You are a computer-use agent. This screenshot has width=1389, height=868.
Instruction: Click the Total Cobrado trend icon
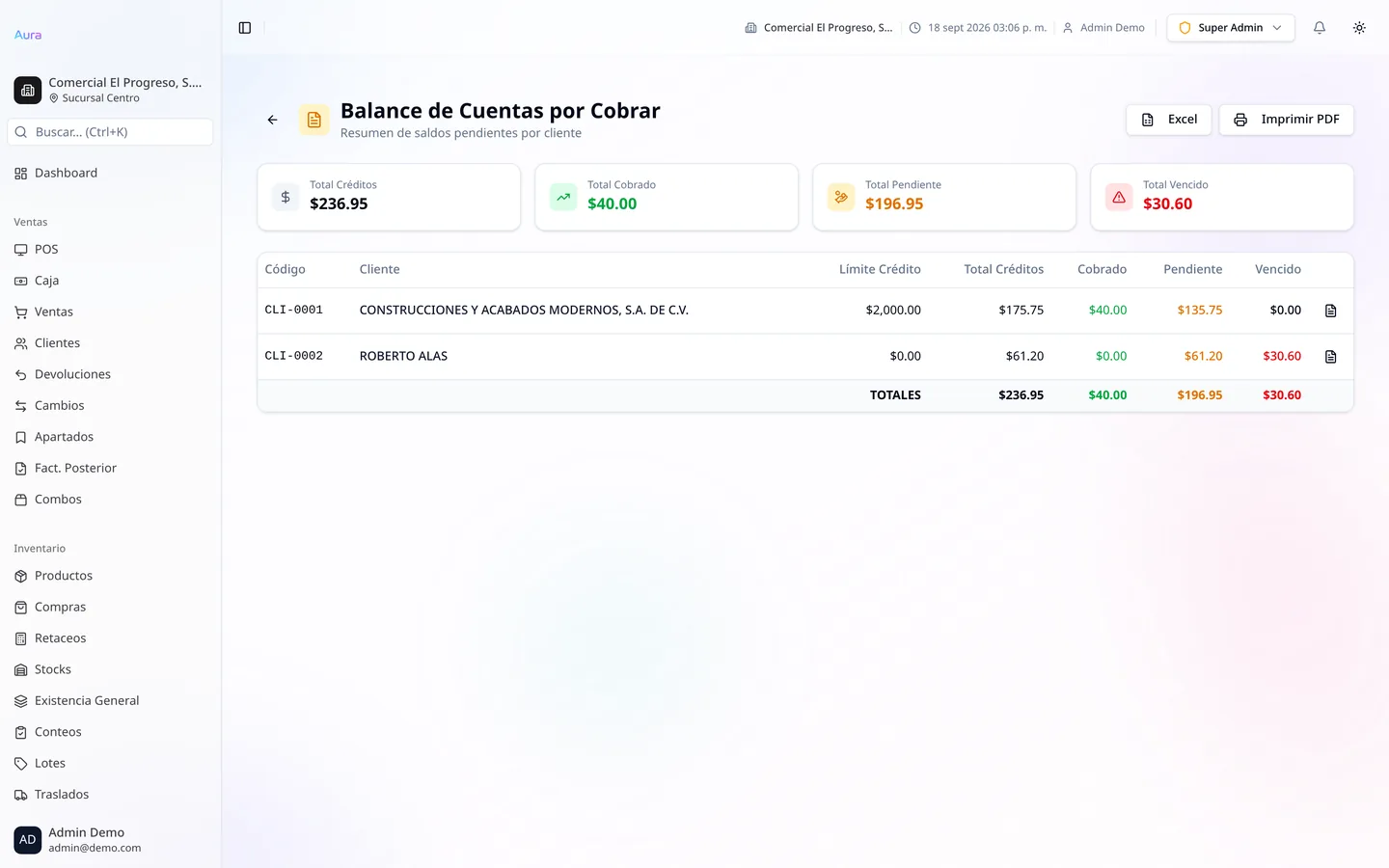click(563, 197)
